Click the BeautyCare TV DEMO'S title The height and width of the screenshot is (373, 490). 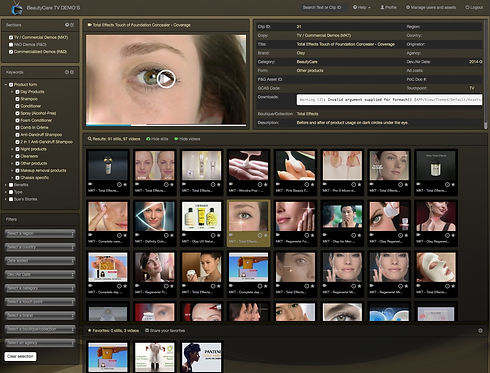point(53,8)
